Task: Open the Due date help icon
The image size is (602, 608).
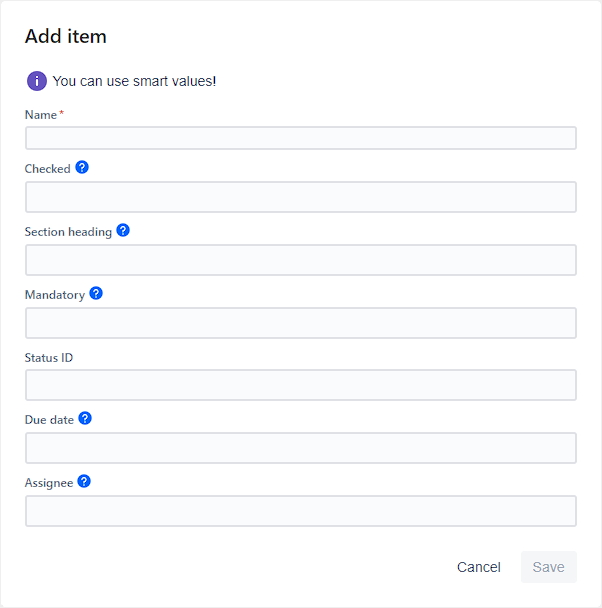Action: 85,418
